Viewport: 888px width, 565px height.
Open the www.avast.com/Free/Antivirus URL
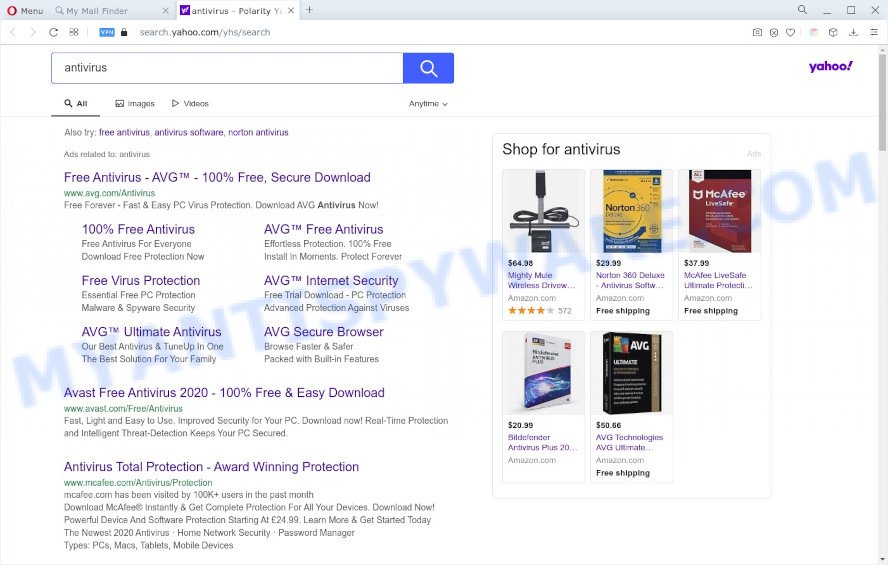[x=123, y=409]
